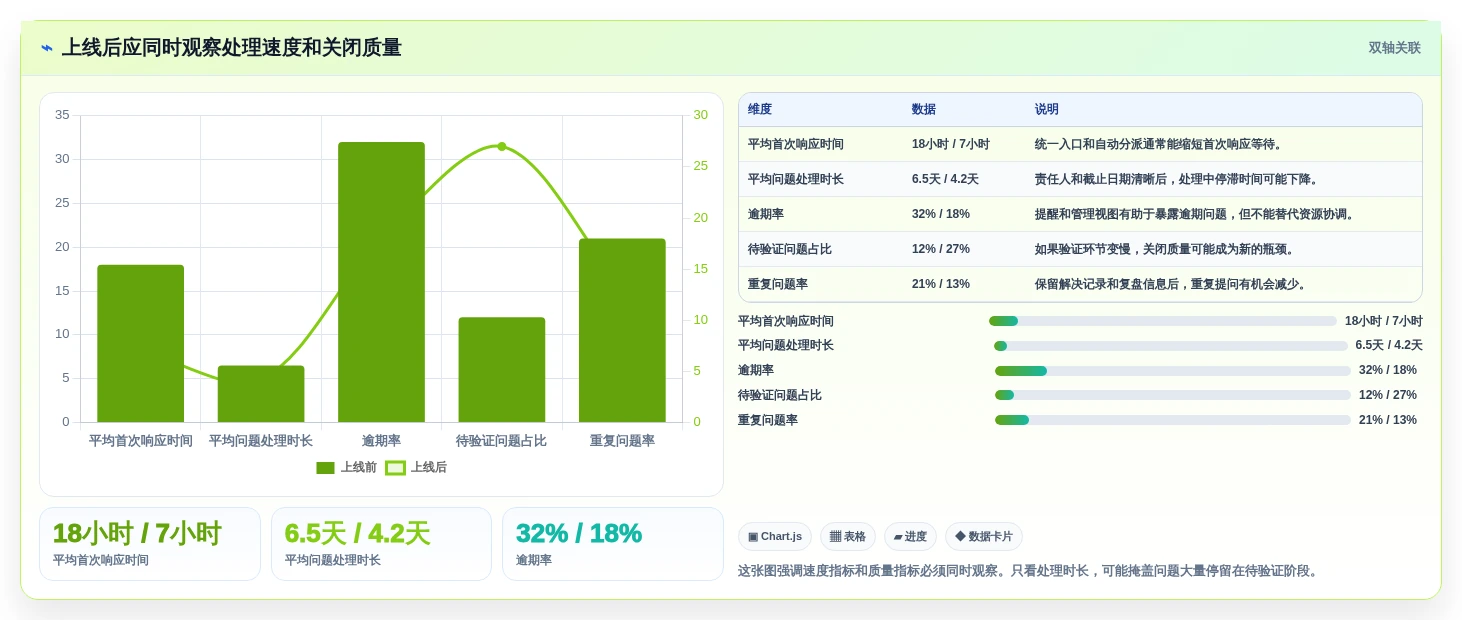Click description 如果验证环节变慢,关闭质量可能成为新的瓶颈
Image resolution: width=1462 pixels, height=620 pixels.
(x=1165, y=249)
